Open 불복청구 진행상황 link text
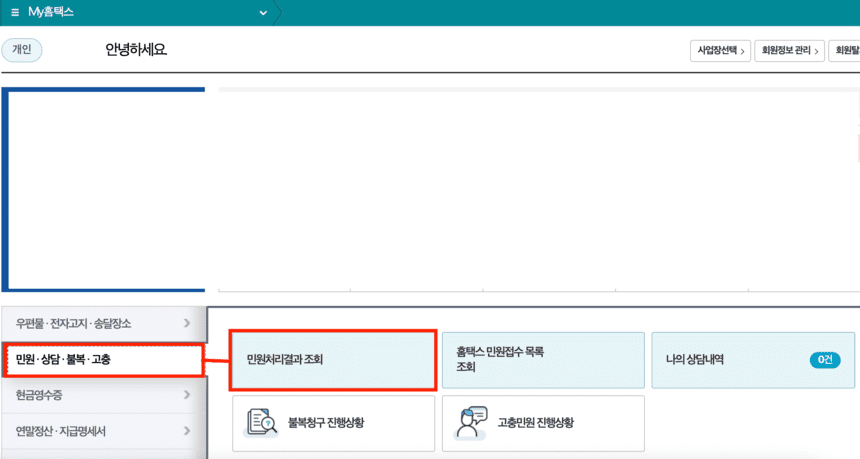 [326, 423]
